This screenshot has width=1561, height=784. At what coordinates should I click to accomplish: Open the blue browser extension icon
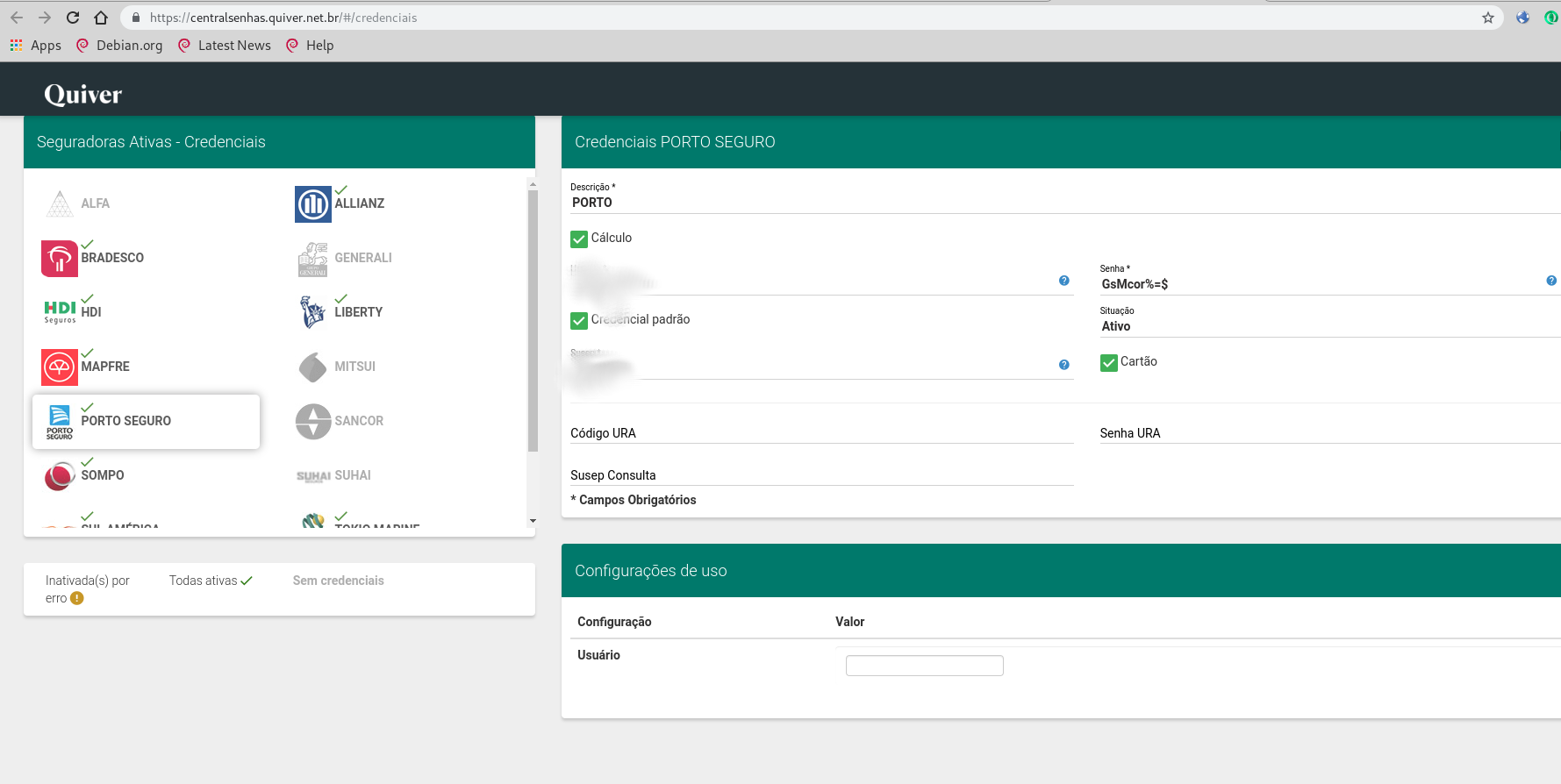(x=1522, y=18)
